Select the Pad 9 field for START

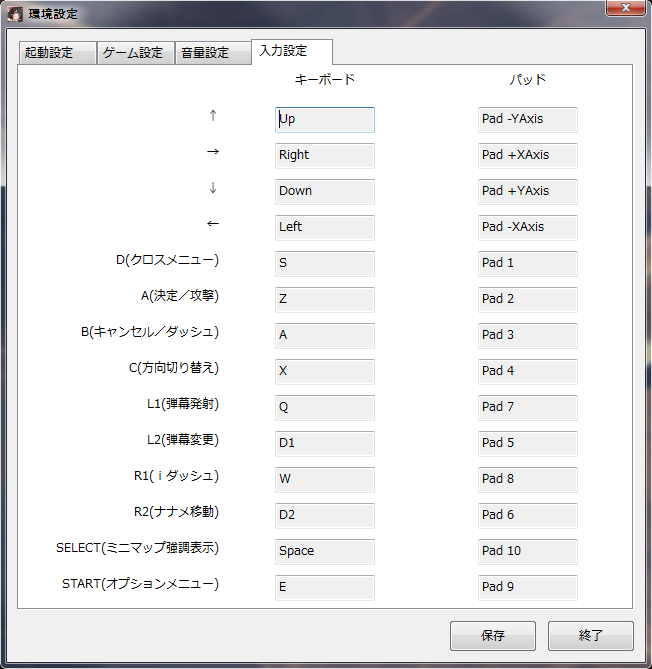point(527,587)
